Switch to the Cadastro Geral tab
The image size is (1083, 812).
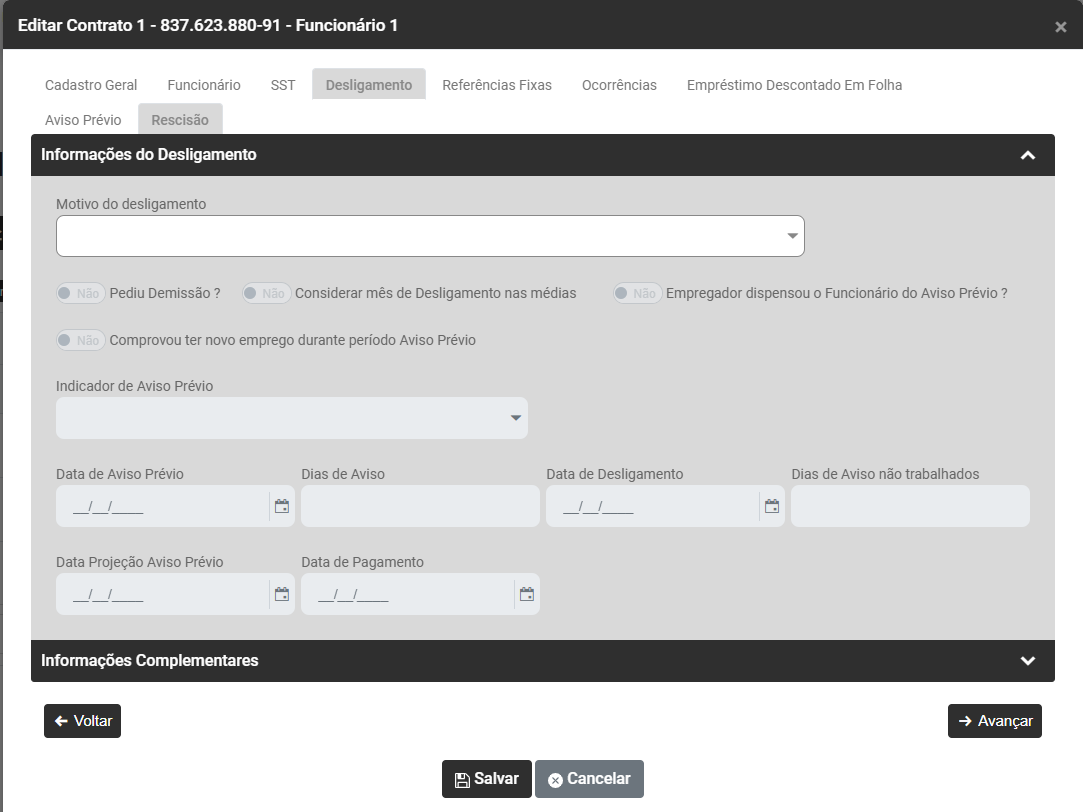(91, 85)
